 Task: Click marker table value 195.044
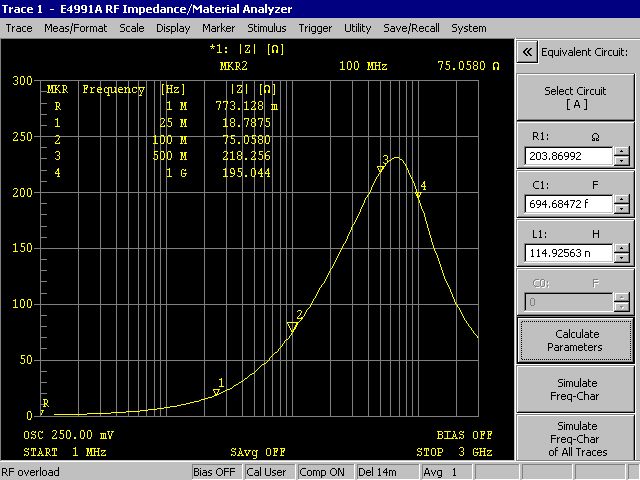(x=246, y=173)
